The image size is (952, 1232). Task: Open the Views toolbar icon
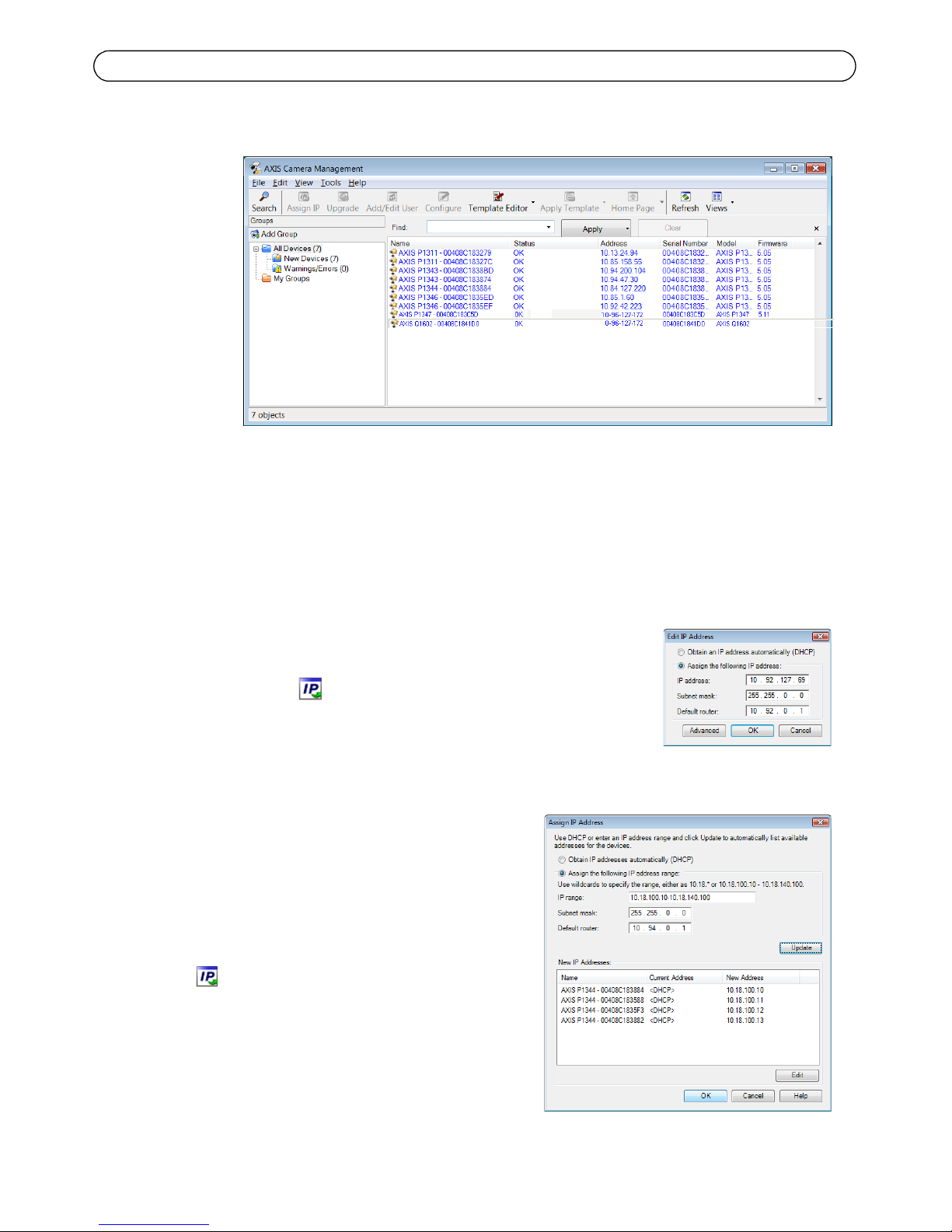point(717,197)
